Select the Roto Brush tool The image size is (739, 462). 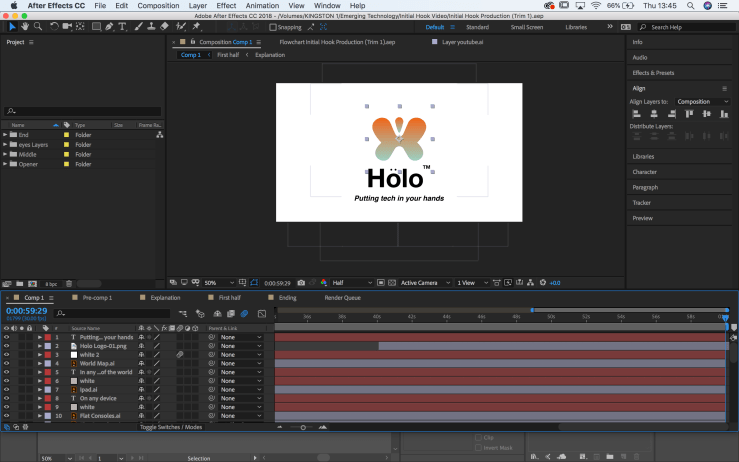(x=181, y=26)
